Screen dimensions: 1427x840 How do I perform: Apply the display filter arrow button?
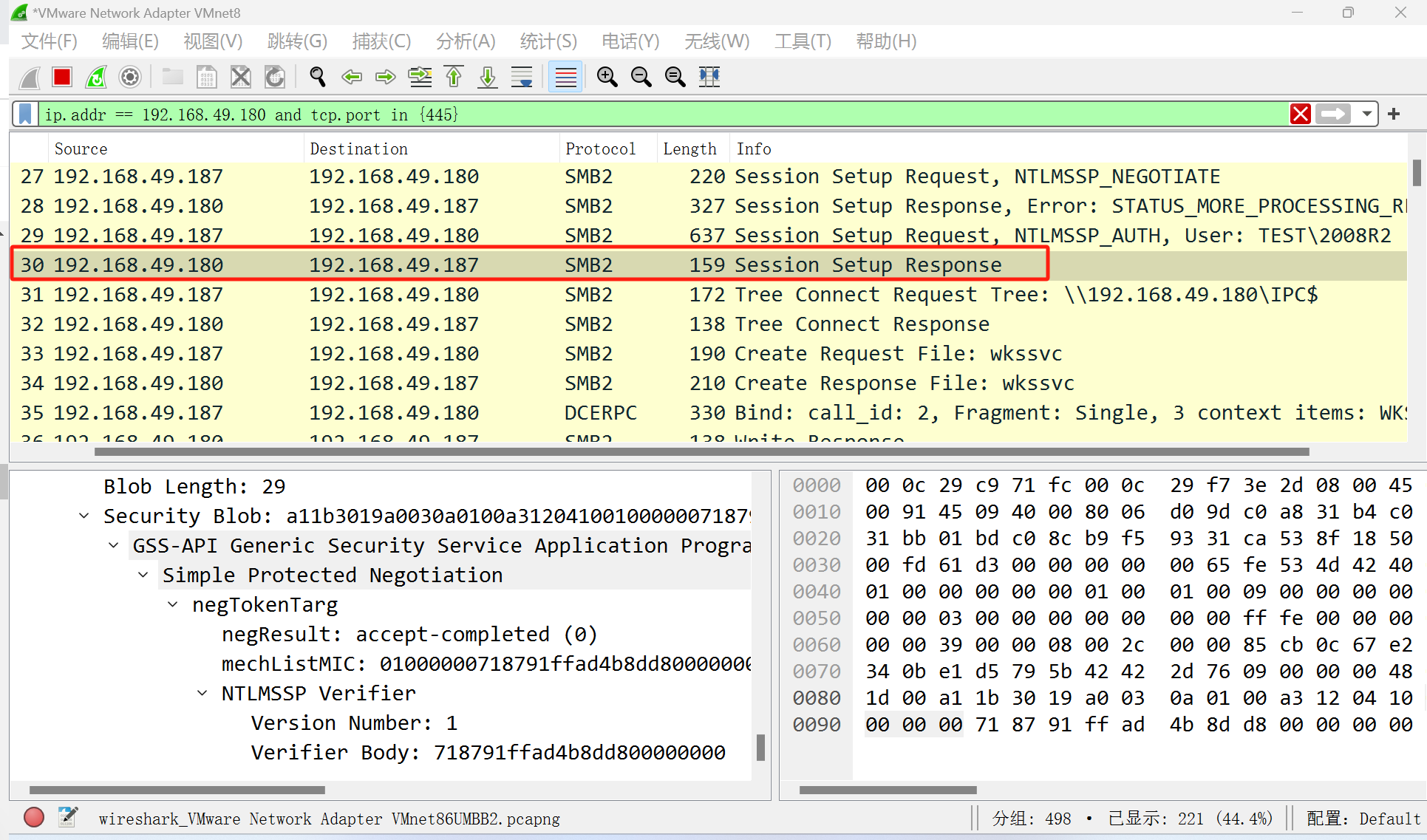coord(1334,115)
